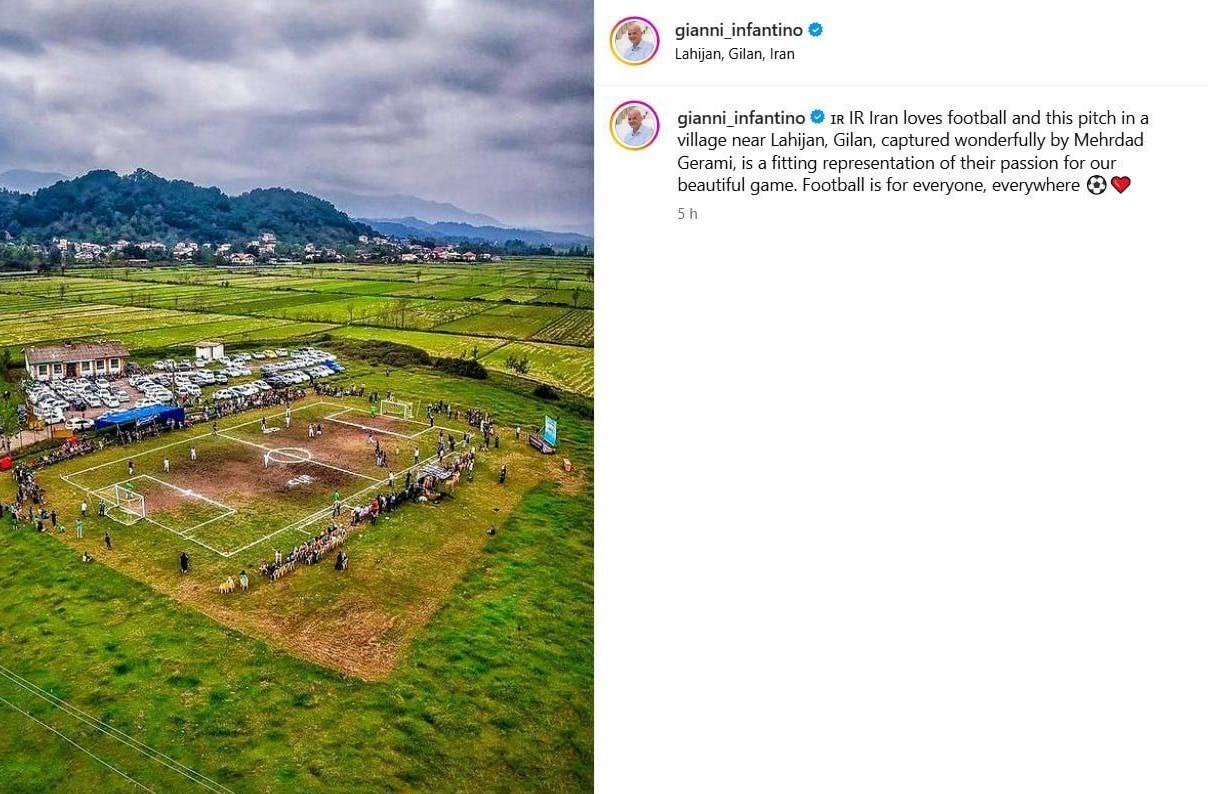Image resolution: width=1208 pixels, height=794 pixels.
Task: Open gianni_infantino profile picture in post header
Action: pos(634,41)
